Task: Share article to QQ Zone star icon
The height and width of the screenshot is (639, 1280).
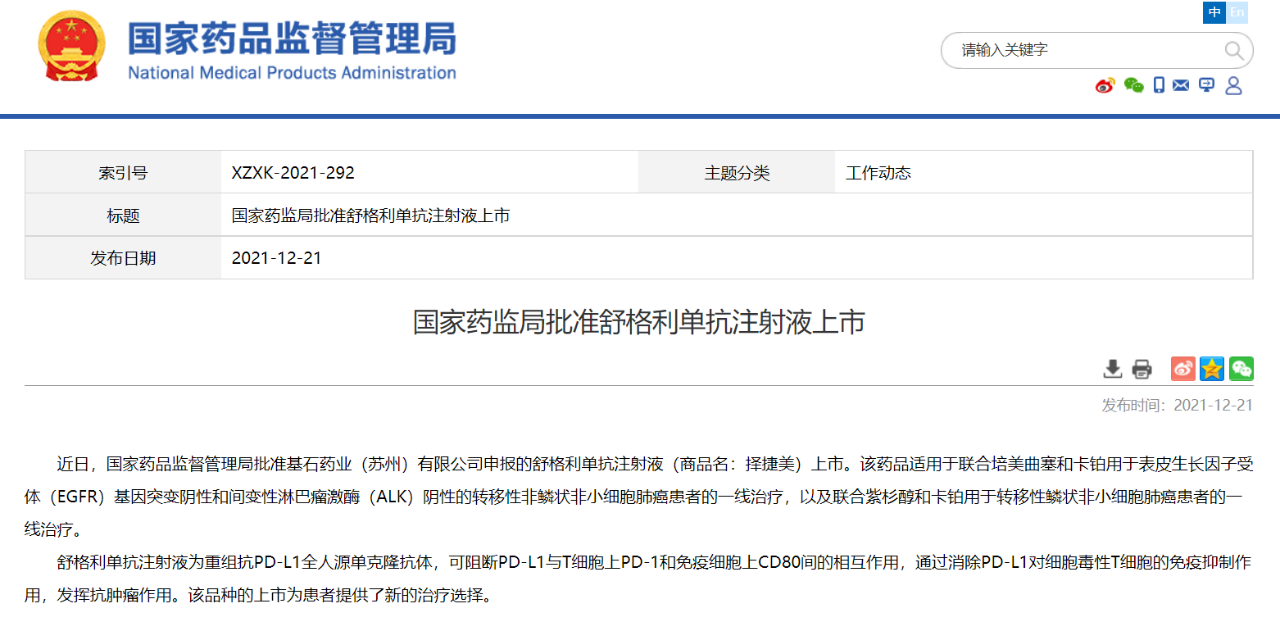Action: pos(1212,369)
